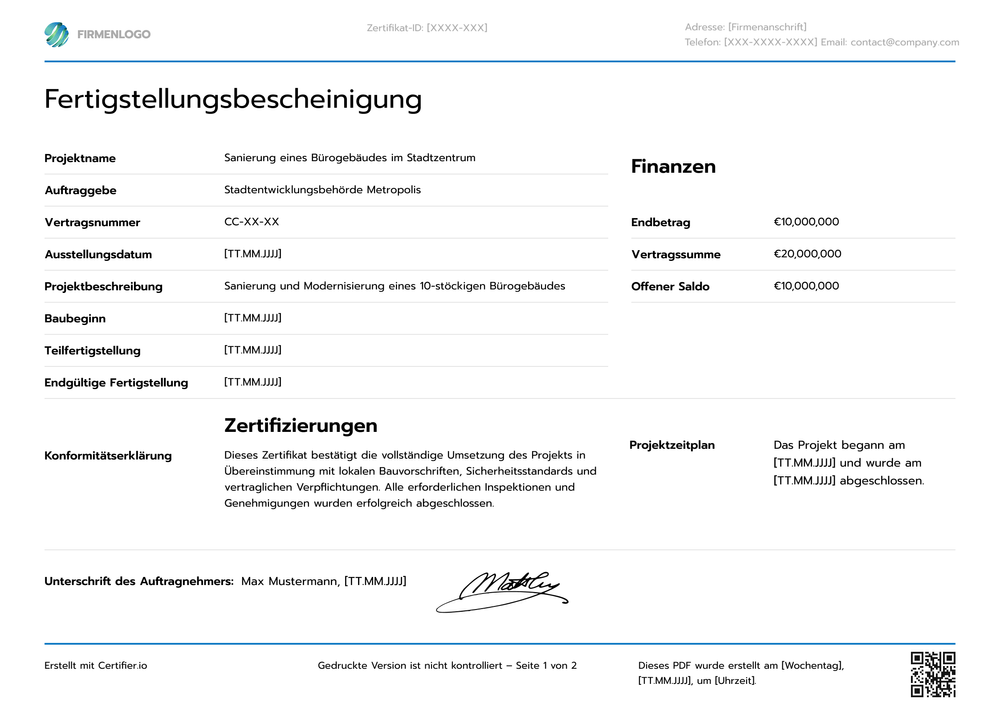Click the Projektzeitplan description text
The width and height of the screenshot is (1000, 707).
850,463
